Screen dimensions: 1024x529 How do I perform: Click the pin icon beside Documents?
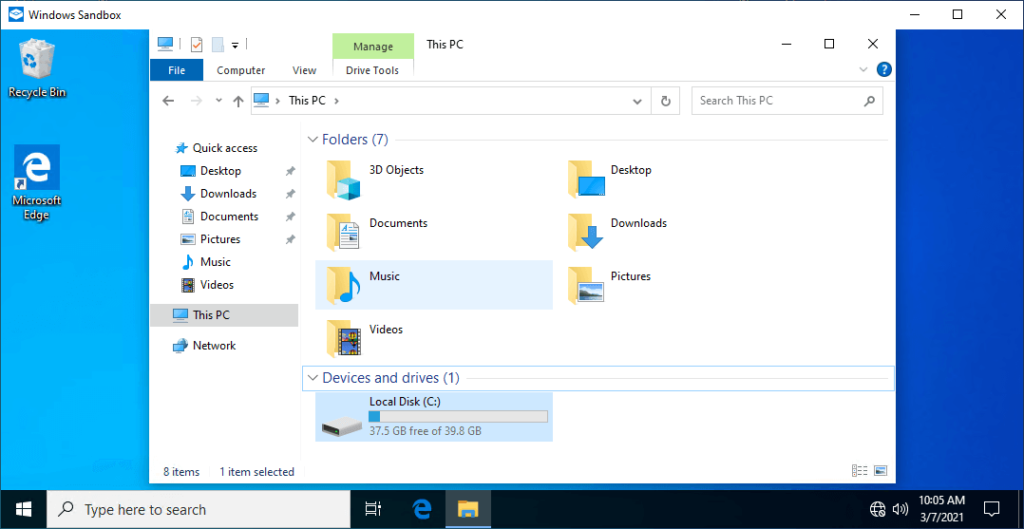(290, 217)
